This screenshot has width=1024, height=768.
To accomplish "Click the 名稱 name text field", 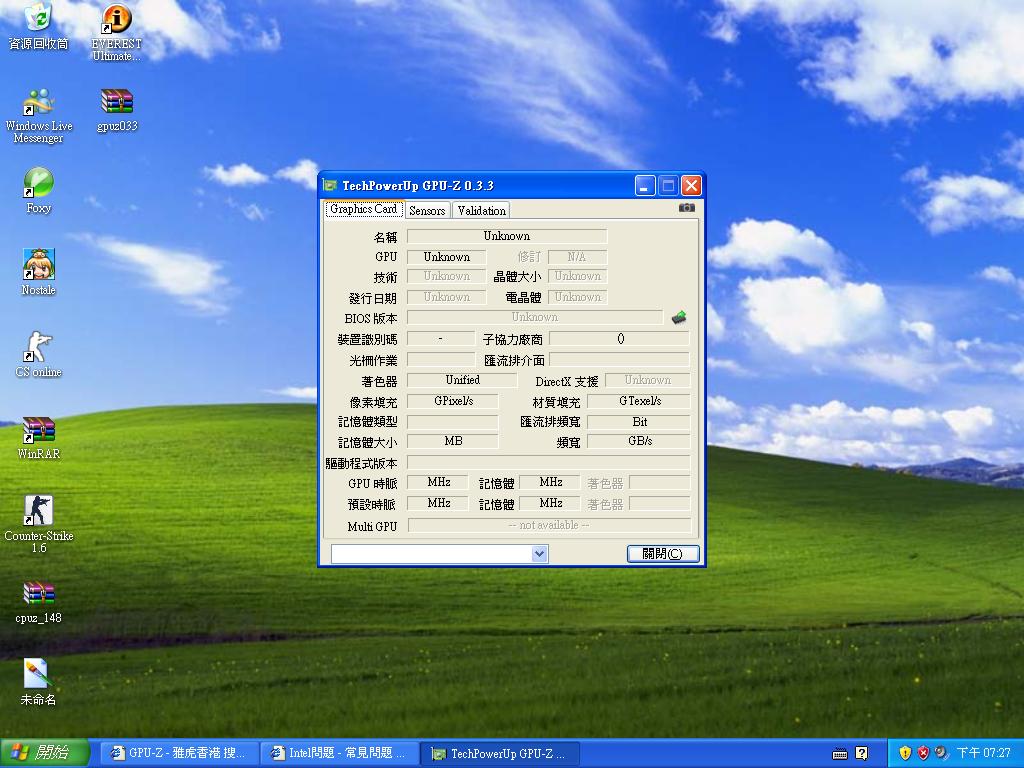I will coord(506,236).
